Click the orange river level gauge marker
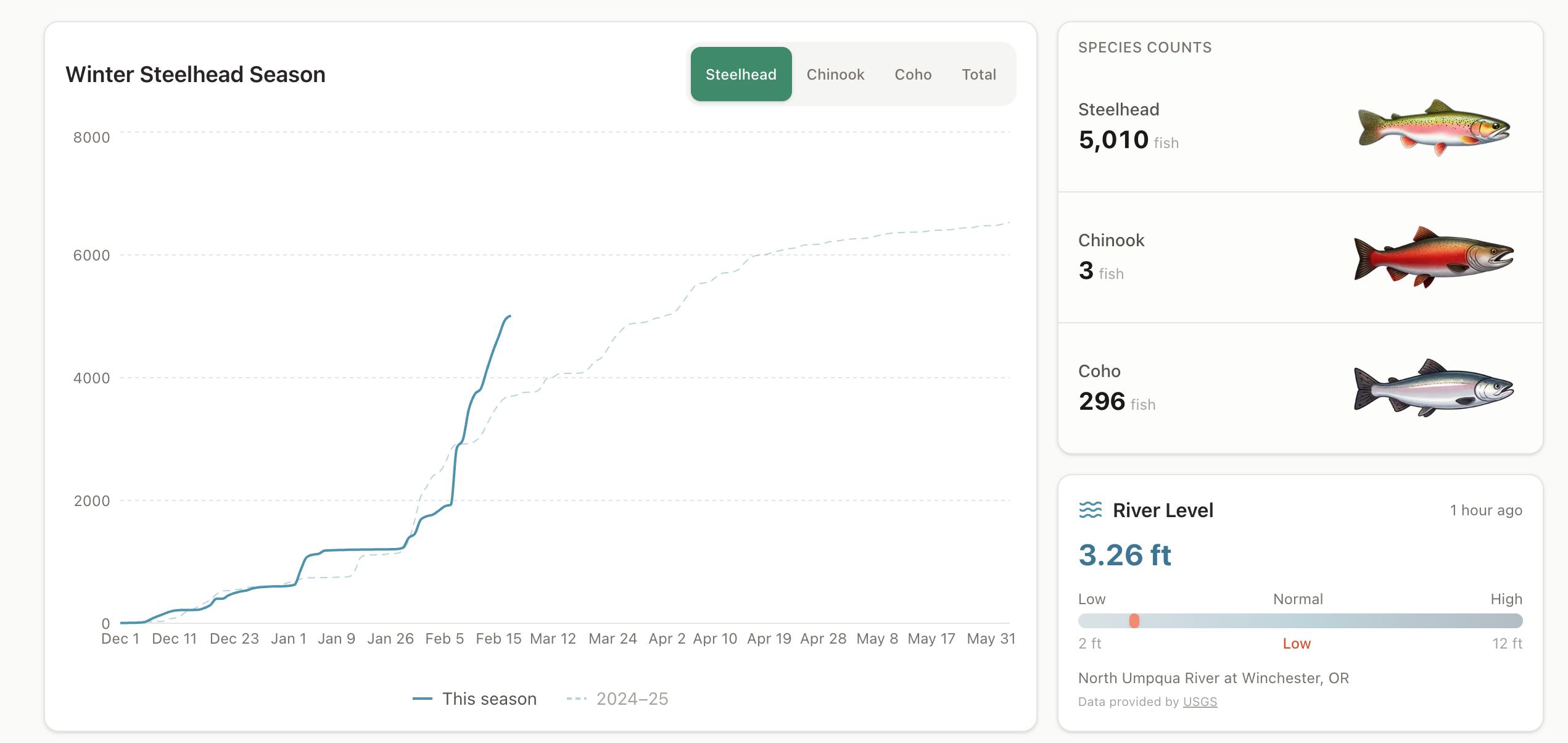 click(1134, 621)
